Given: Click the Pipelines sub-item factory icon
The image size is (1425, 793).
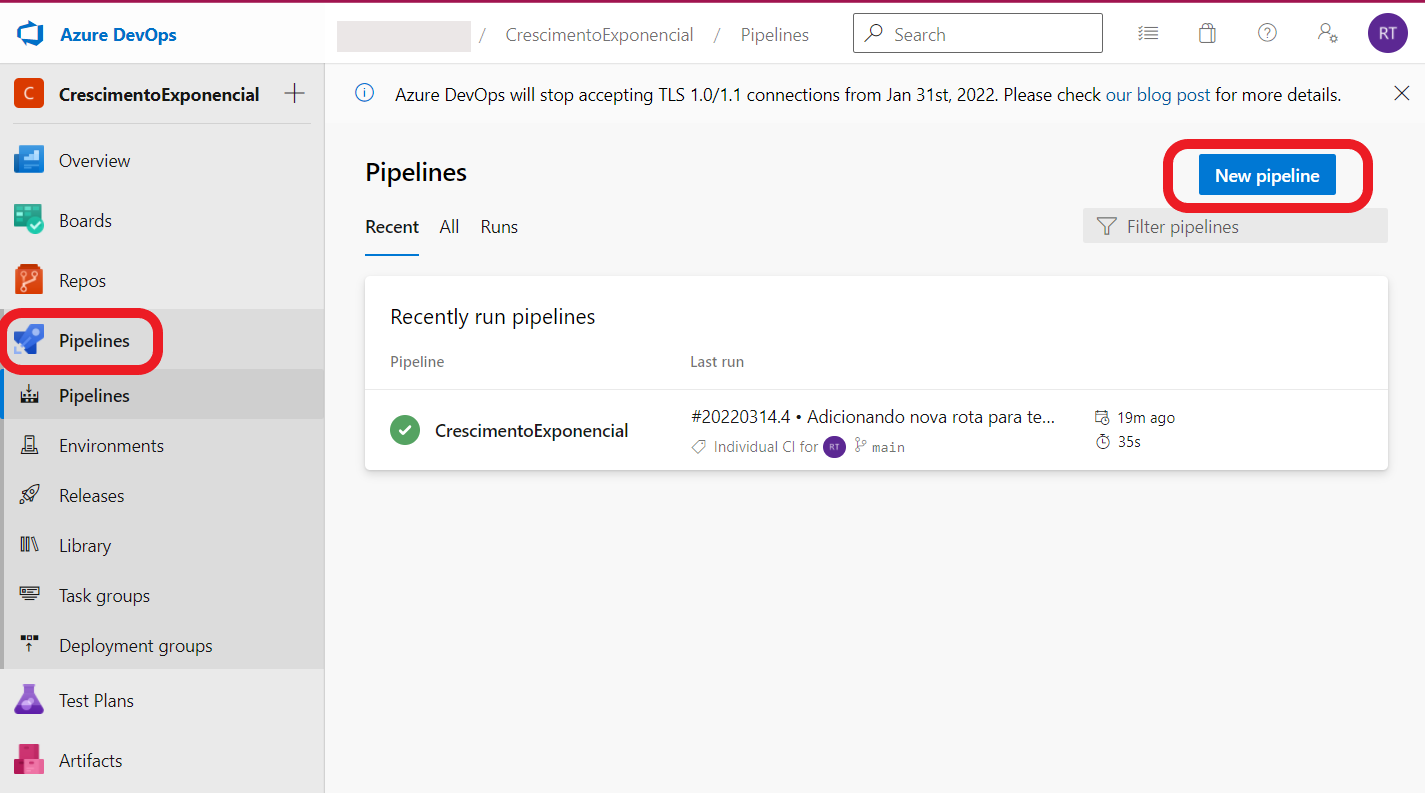Looking at the screenshot, I should 29,395.
